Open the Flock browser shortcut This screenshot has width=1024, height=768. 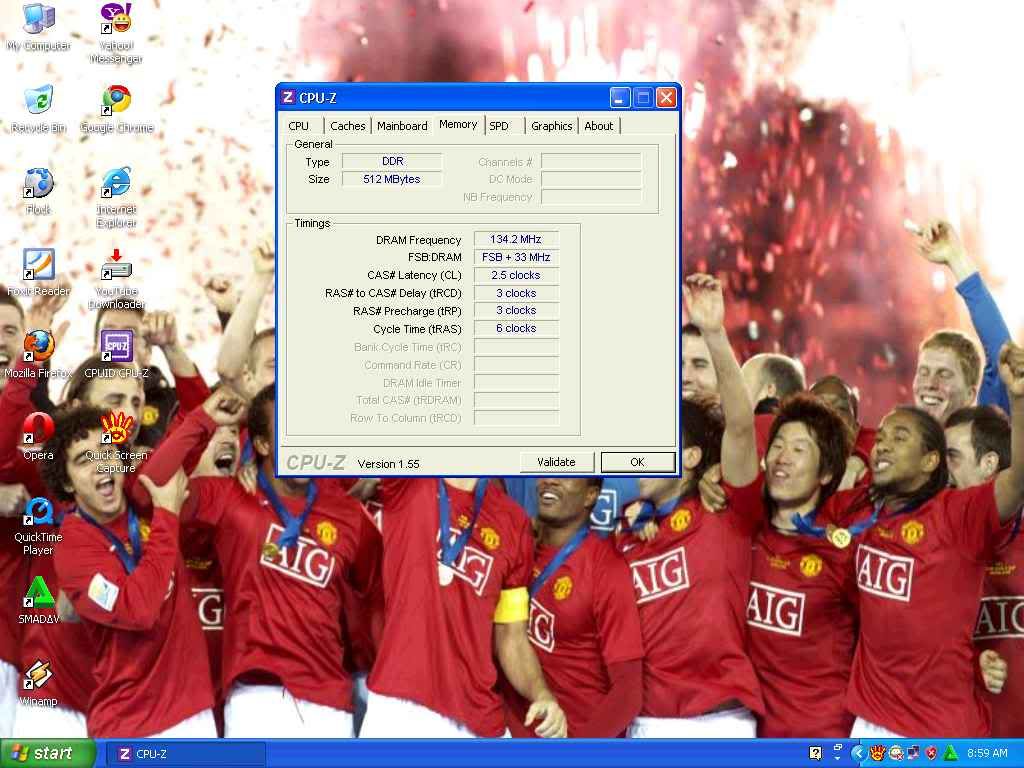[38, 191]
